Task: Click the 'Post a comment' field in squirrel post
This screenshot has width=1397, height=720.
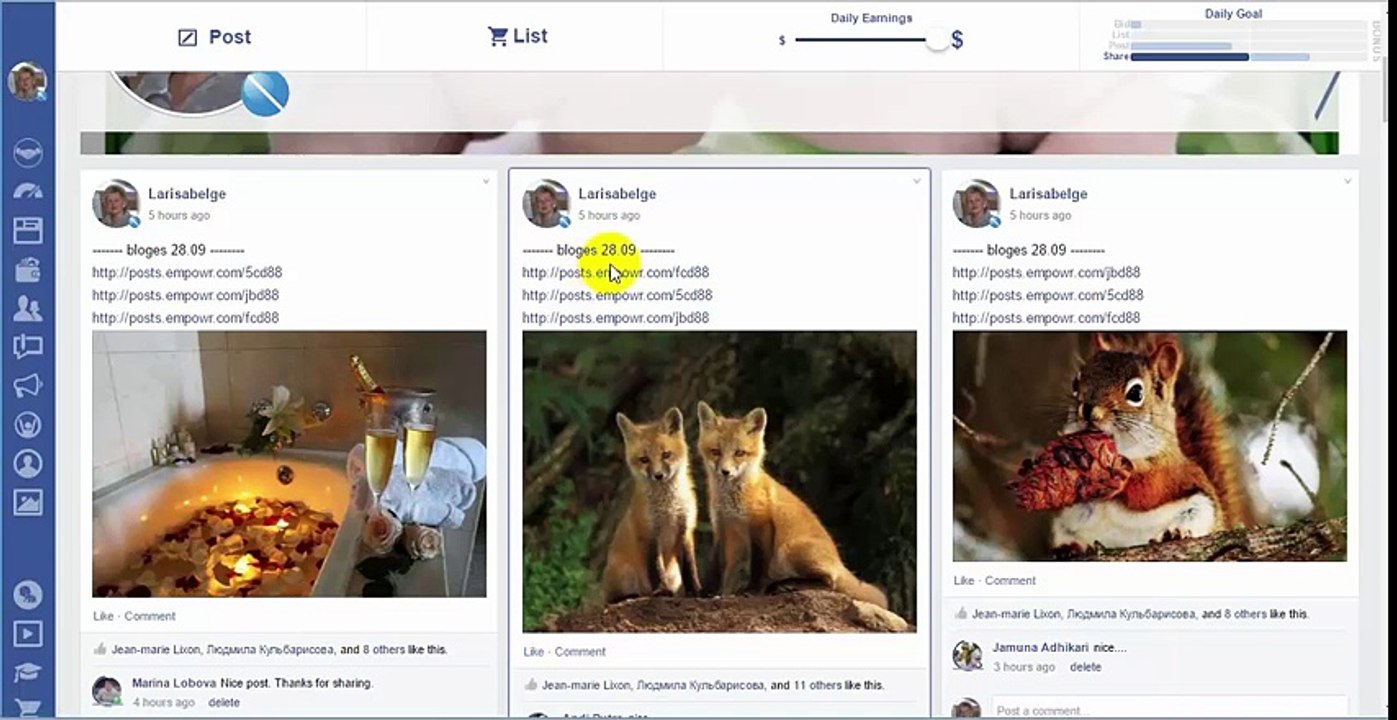Action: click(x=1168, y=709)
